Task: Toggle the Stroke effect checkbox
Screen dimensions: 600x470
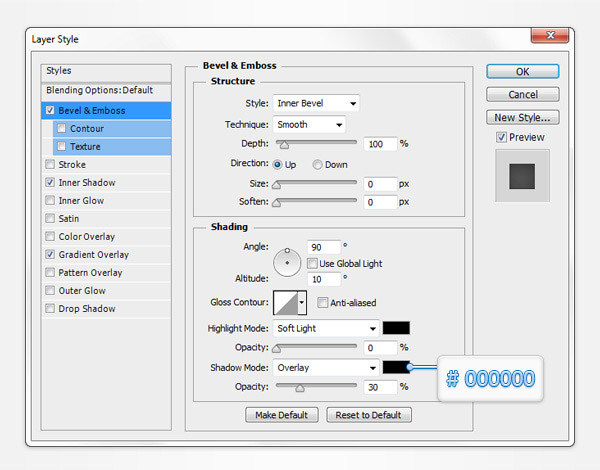Action: pyautogui.click(x=51, y=165)
